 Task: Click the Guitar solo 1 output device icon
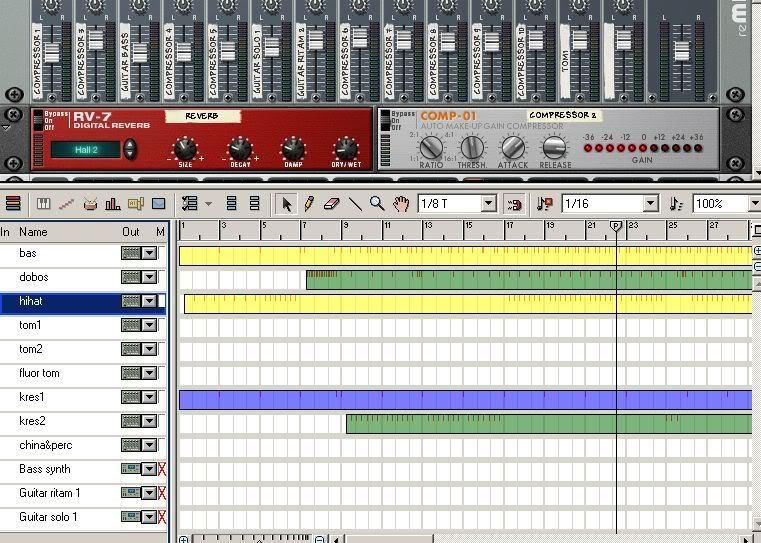(131, 517)
